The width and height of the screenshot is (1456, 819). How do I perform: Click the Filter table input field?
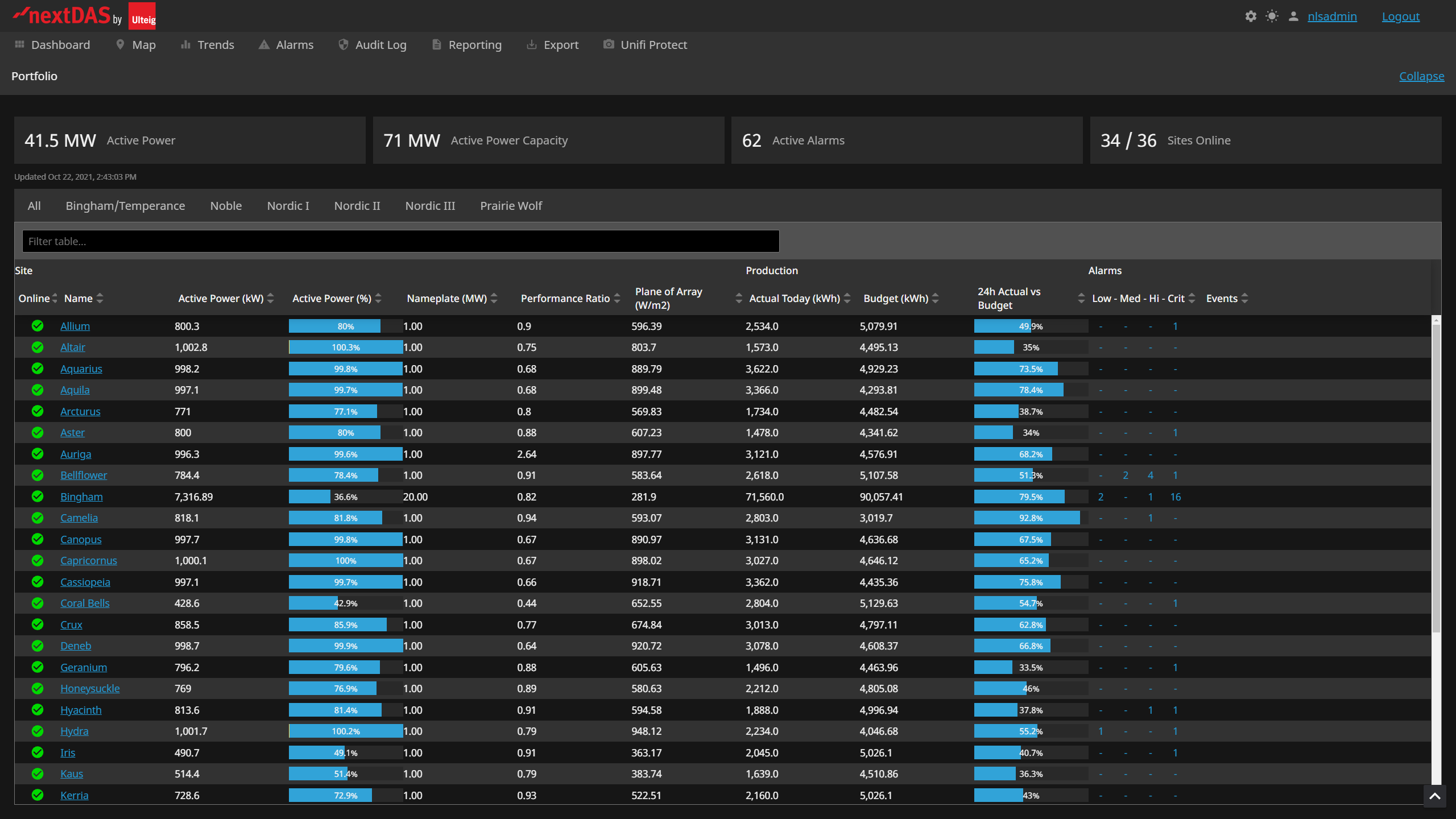tap(400, 241)
